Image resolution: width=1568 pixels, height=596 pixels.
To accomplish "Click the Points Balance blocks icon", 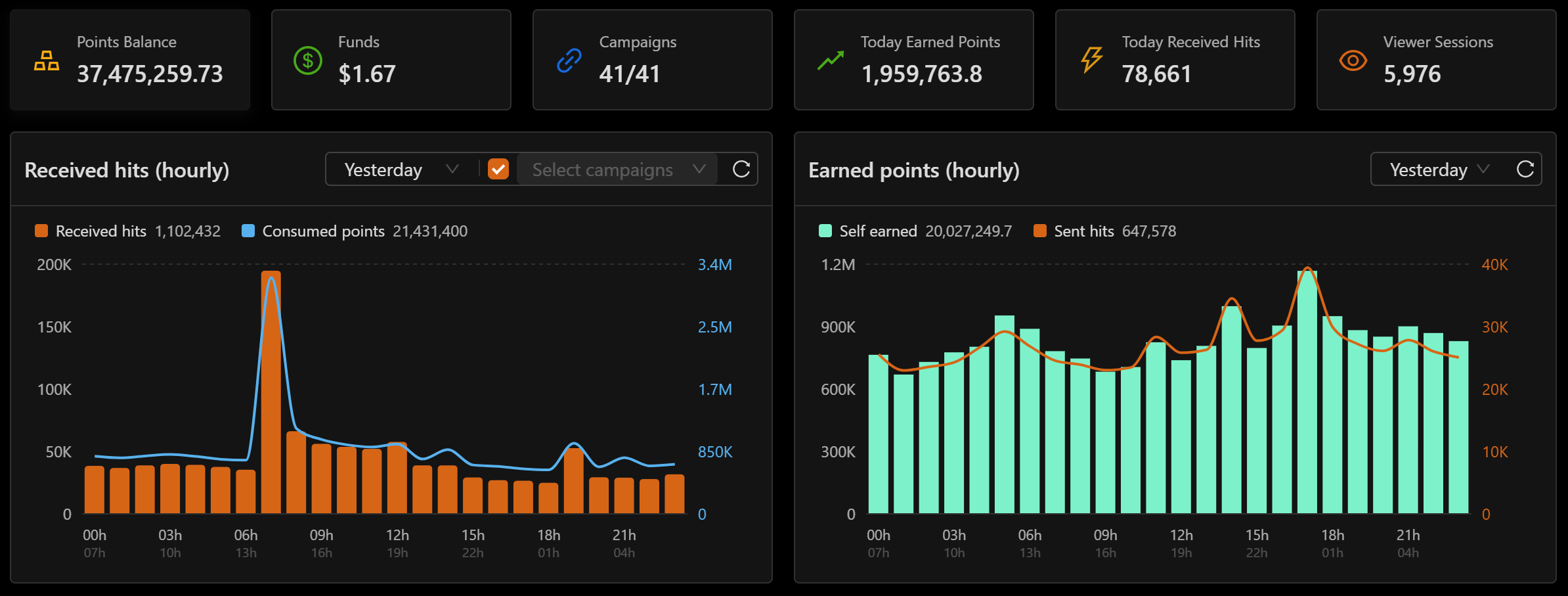I will (47, 60).
